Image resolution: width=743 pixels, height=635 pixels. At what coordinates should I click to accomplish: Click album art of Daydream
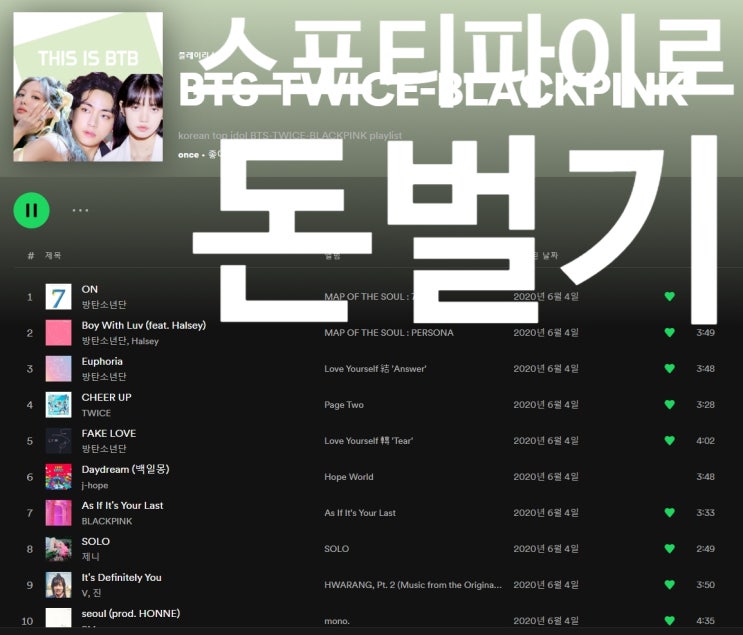click(x=58, y=477)
